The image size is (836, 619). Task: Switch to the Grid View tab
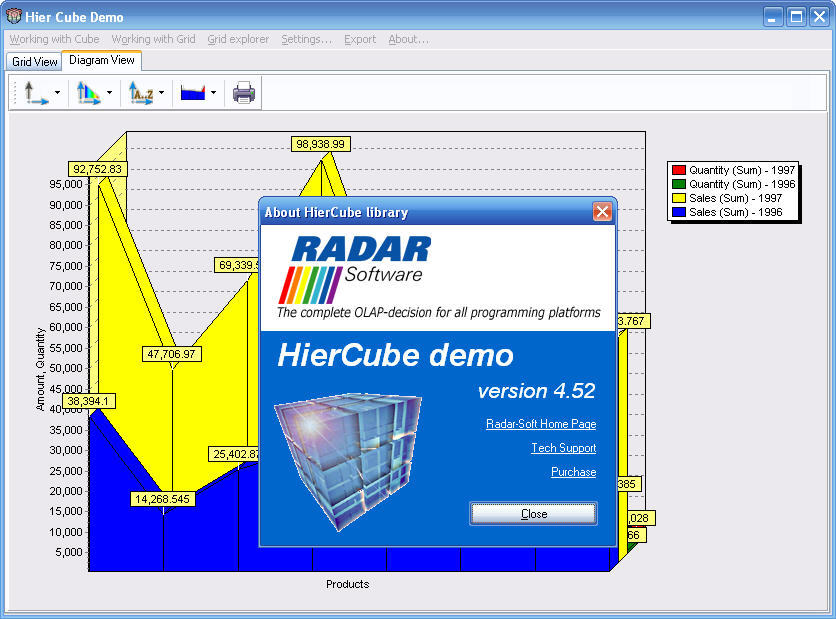(x=34, y=62)
